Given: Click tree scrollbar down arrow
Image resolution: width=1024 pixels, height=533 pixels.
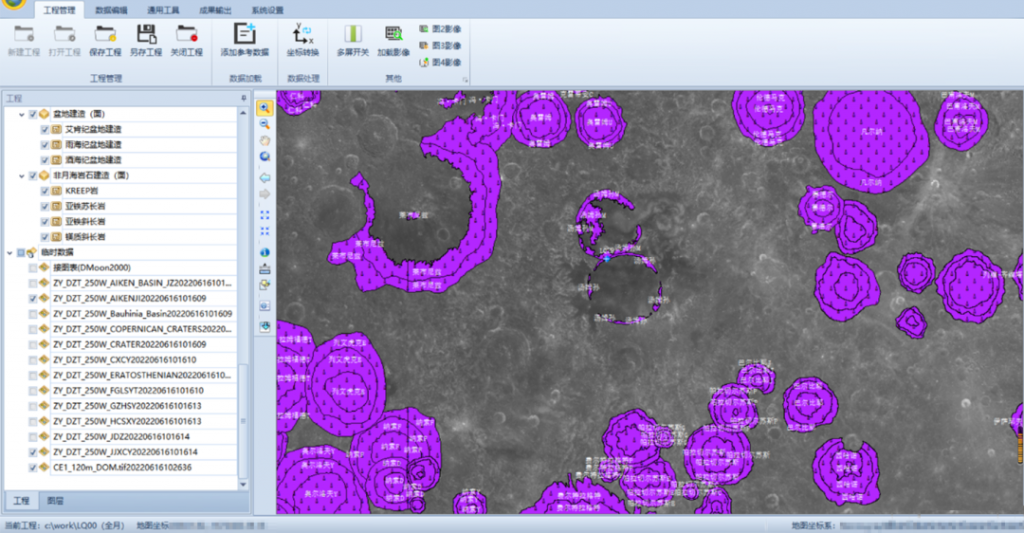Looking at the screenshot, I should [244, 485].
